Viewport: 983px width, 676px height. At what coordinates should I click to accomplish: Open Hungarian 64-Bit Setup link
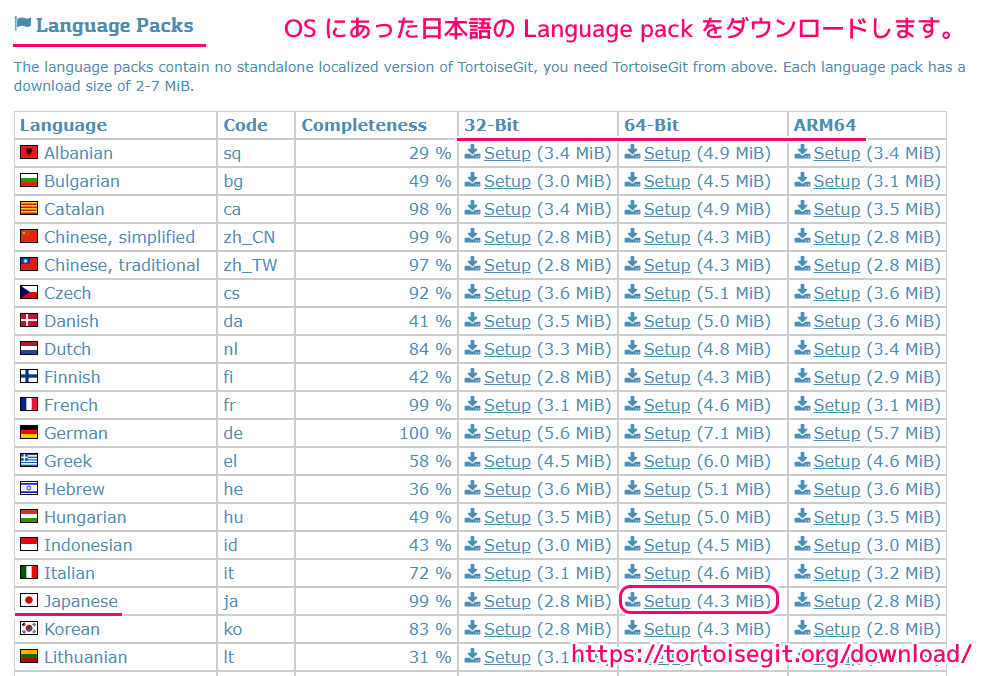[x=667, y=517]
